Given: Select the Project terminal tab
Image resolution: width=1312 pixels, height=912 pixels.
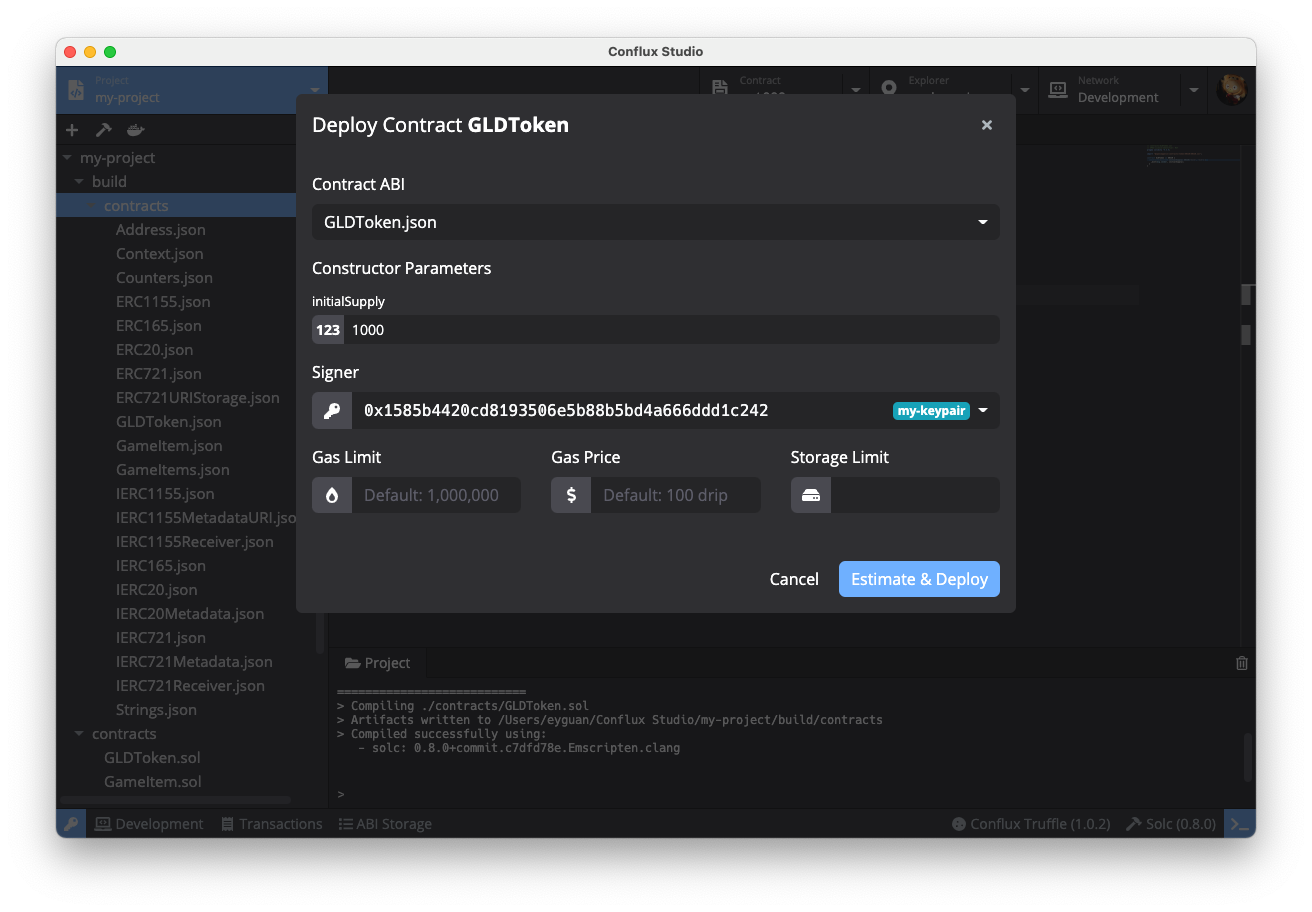Looking at the screenshot, I should (x=377, y=663).
